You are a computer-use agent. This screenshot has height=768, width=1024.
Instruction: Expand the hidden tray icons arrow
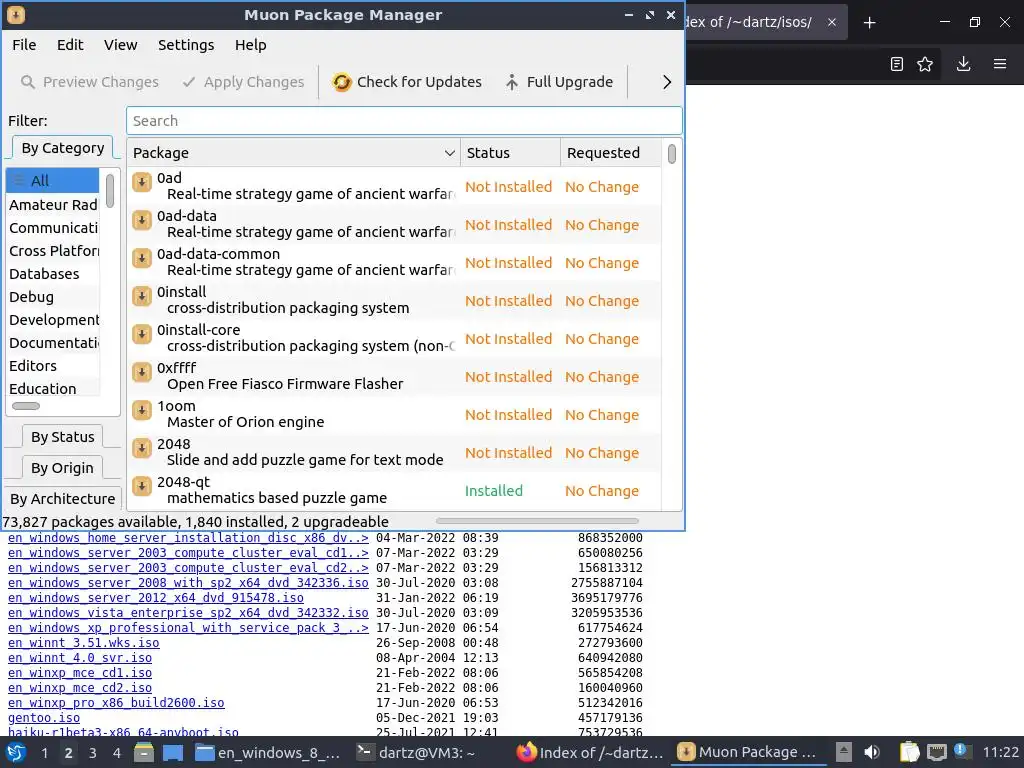click(844, 752)
